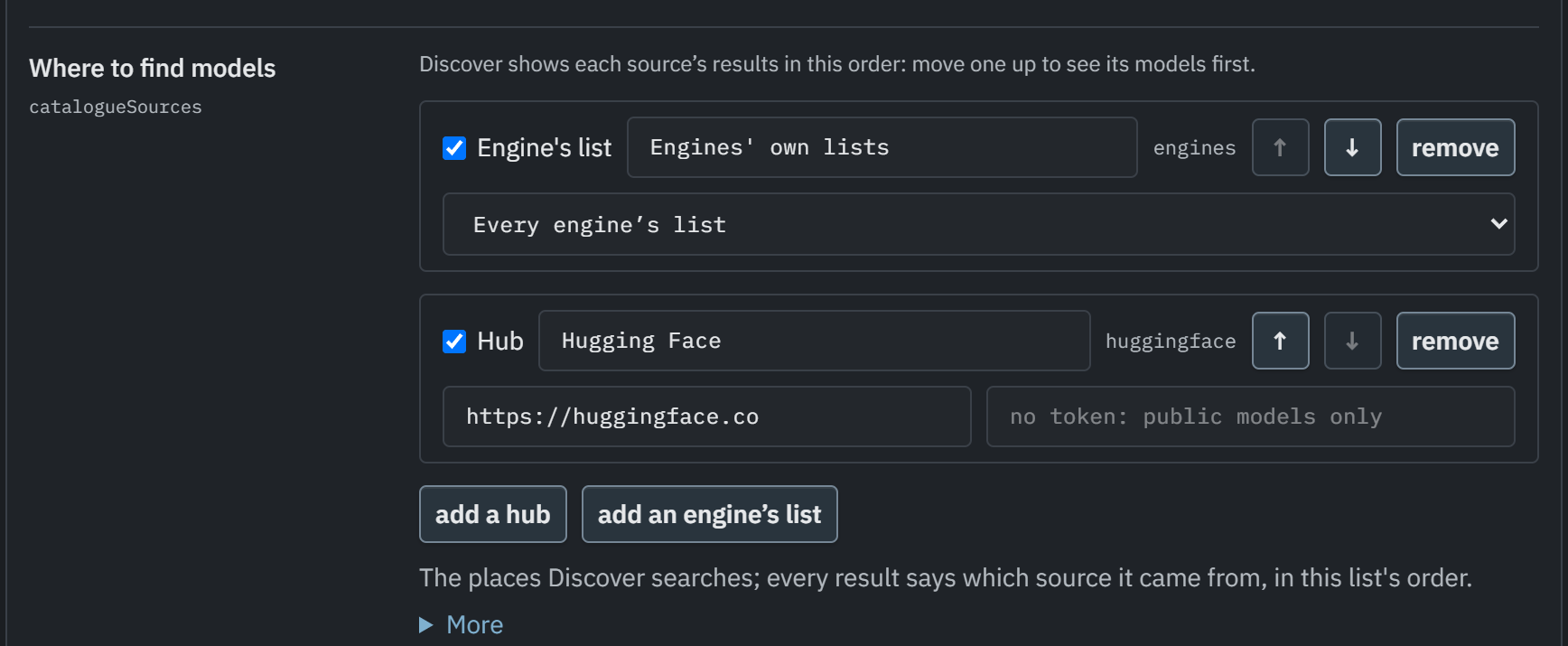Screen dimensions: 1568x646
Task: Click the Discover shows each source's results description
Action: [x=837, y=64]
